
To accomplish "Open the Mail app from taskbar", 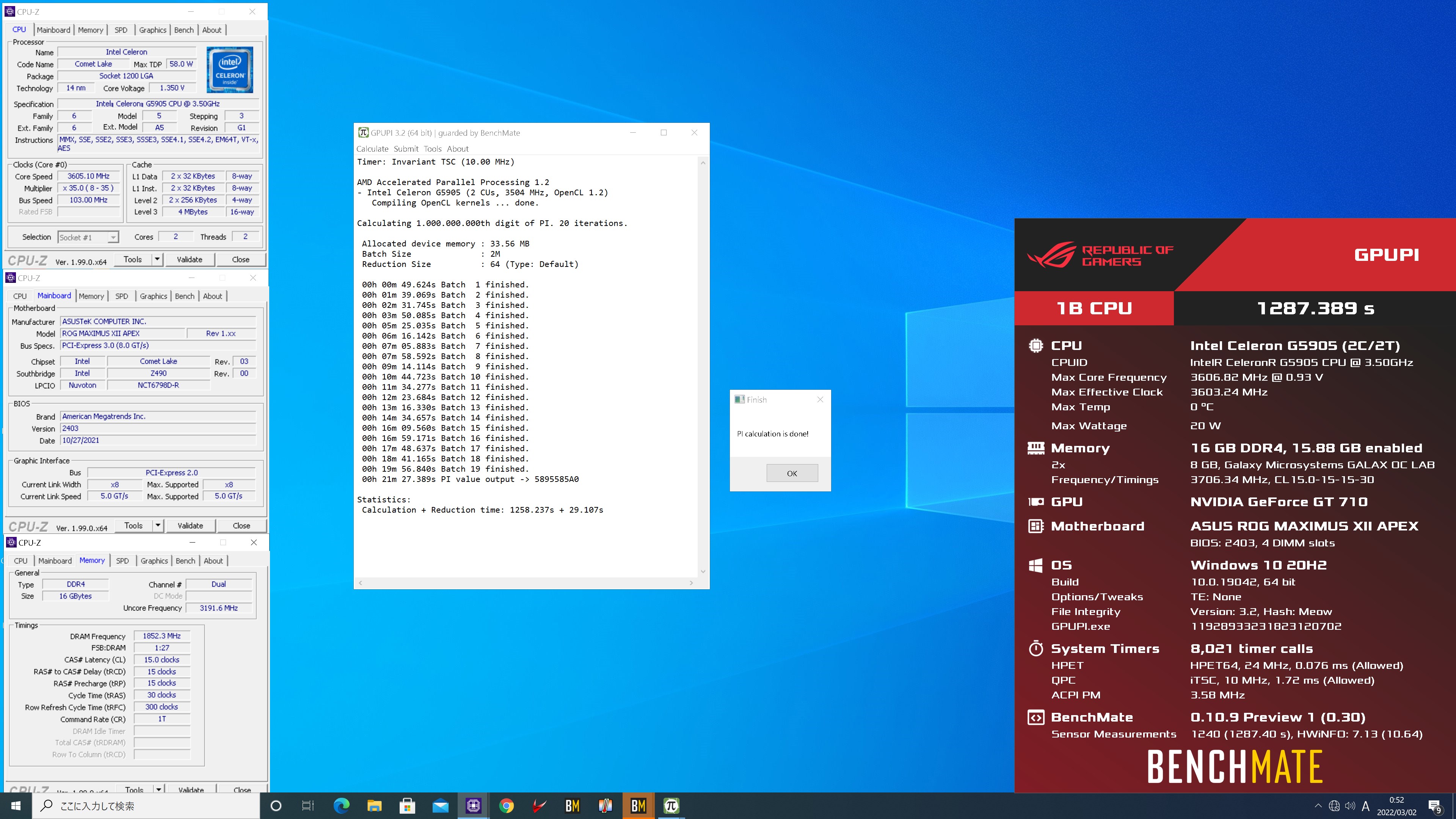I will 440,805.
